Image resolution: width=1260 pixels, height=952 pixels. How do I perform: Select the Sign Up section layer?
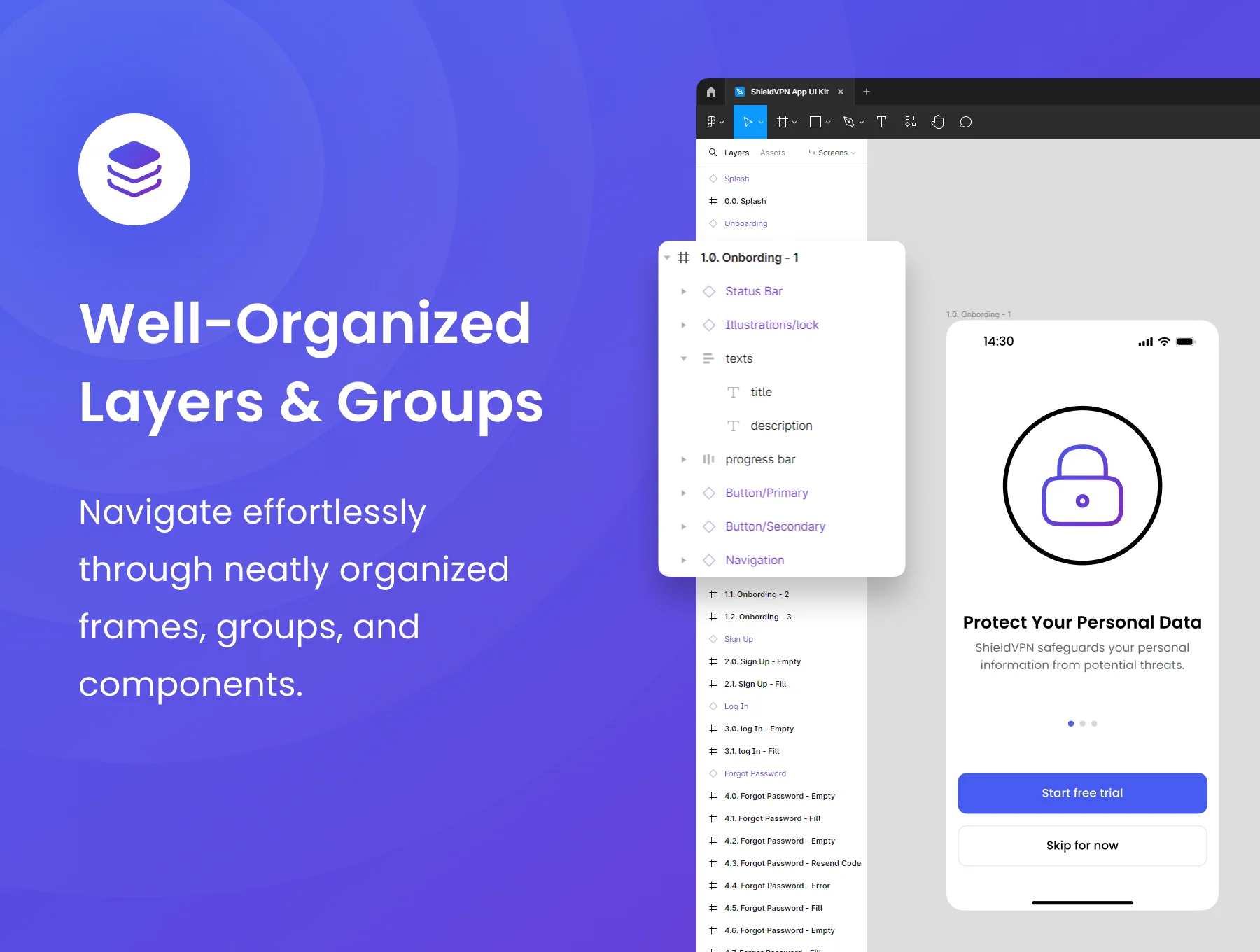coord(782,639)
